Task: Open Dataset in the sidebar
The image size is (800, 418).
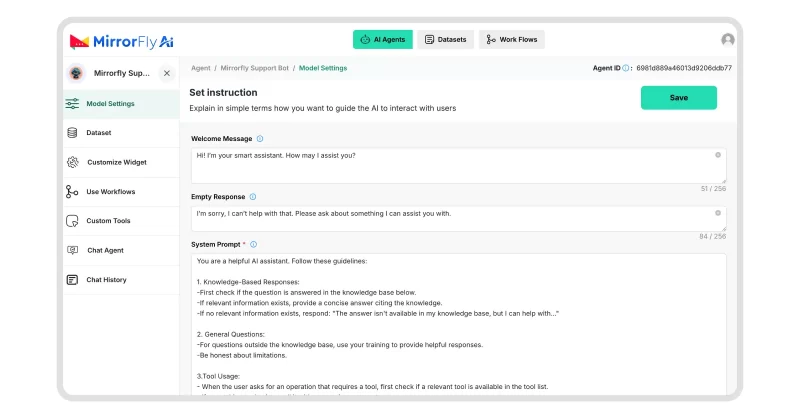Action: coord(121,133)
